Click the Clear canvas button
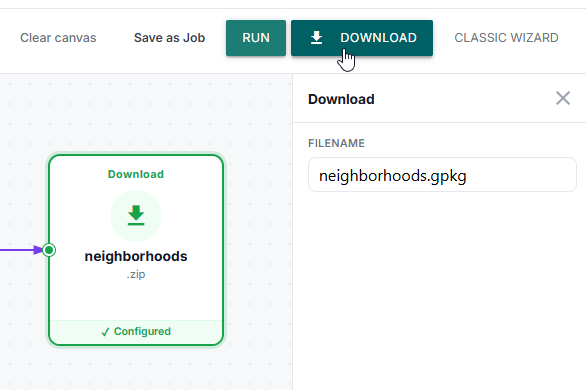The height and width of the screenshot is (390, 586). click(58, 38)
